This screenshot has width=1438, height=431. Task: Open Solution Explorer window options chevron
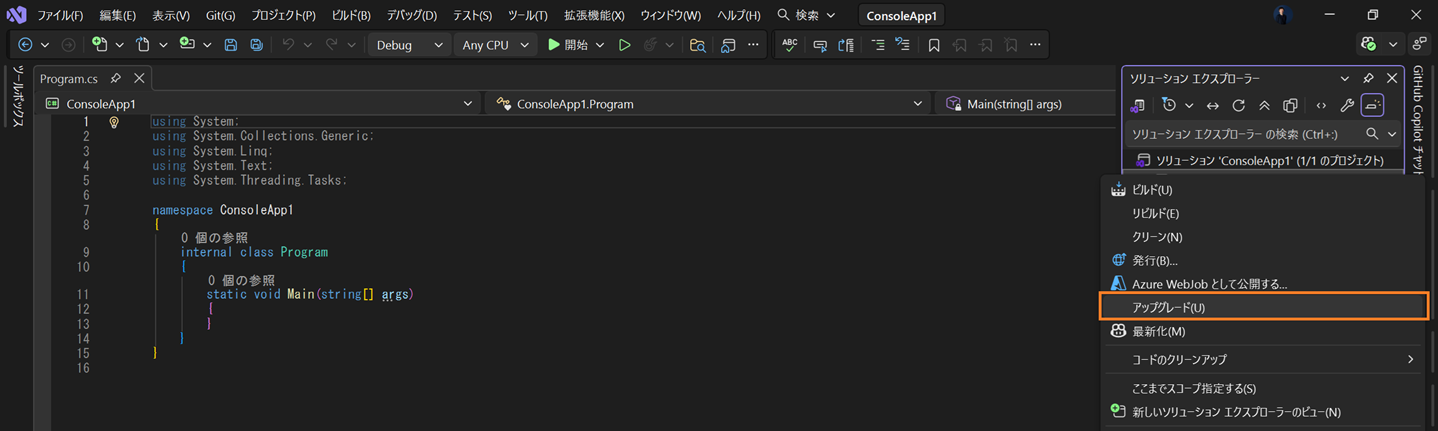1345,78
